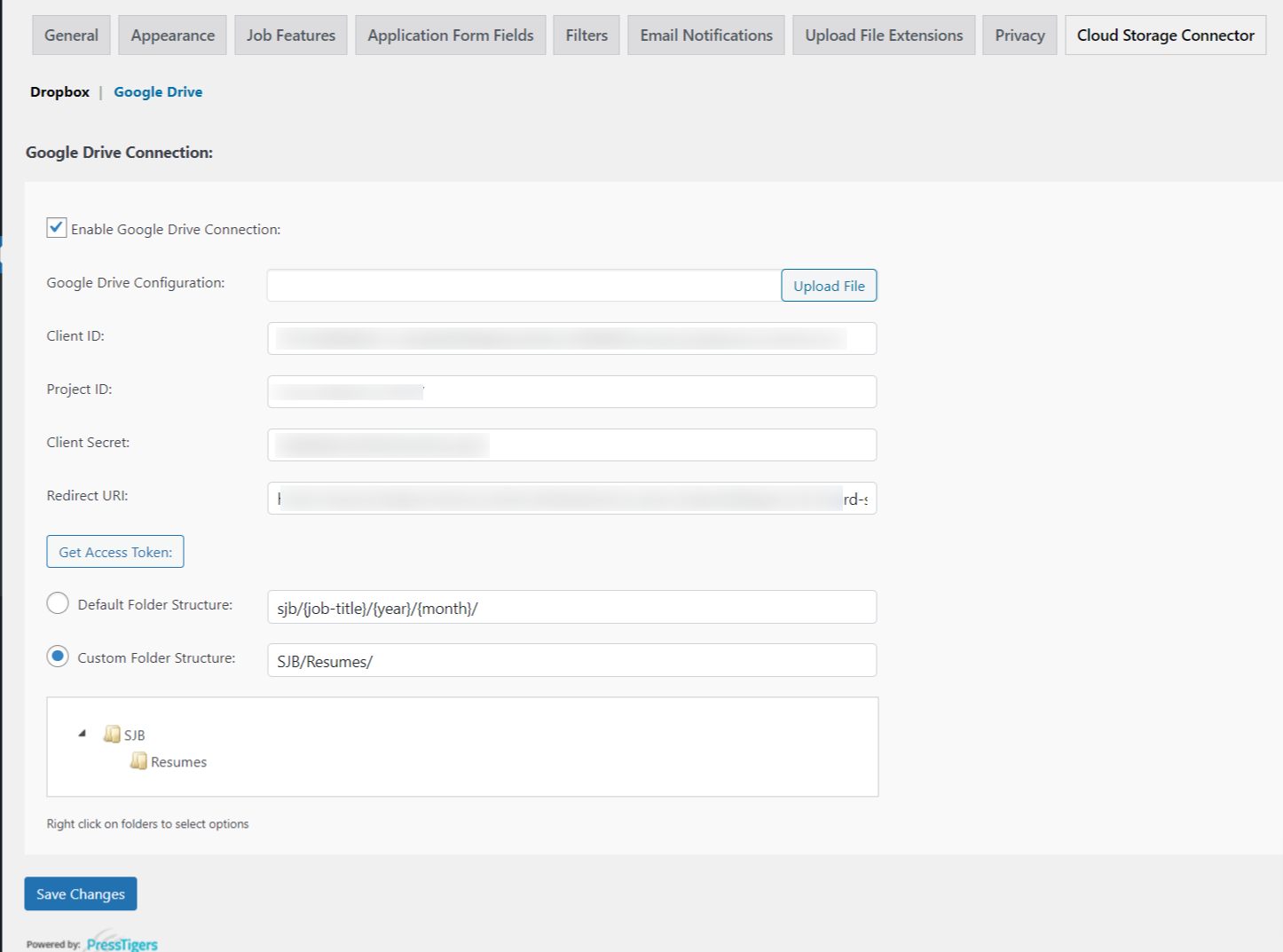Click inside the Client ID field
The image size is (1283, 952).
(x=571, y=338)
